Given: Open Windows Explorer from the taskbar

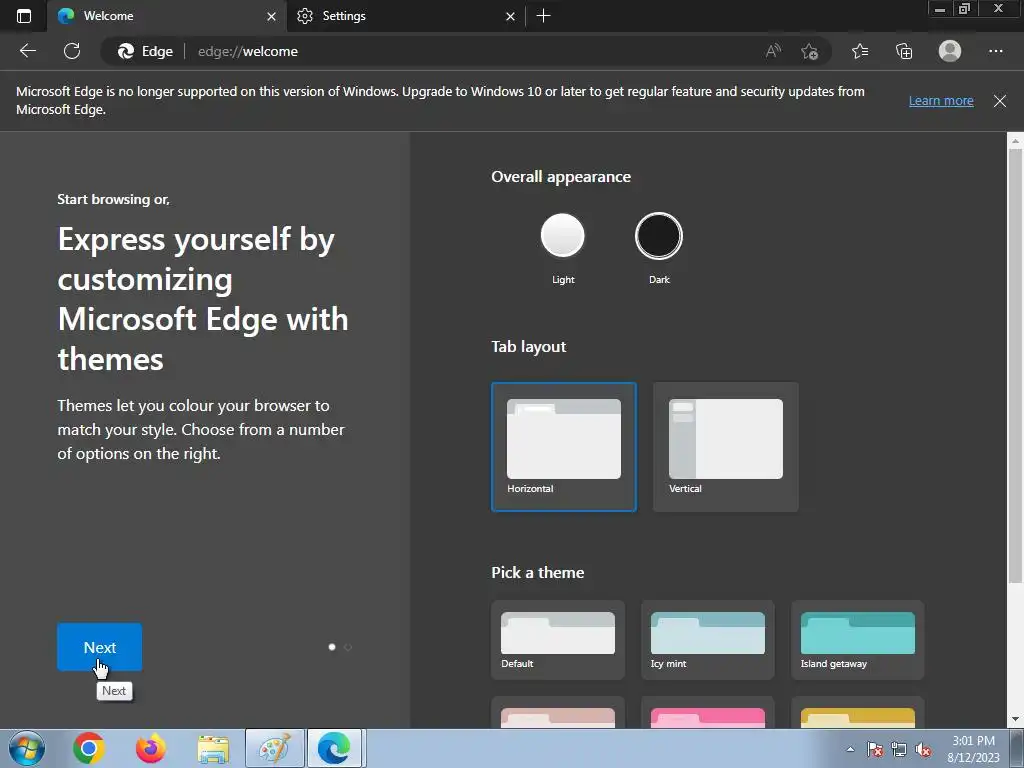Looking at the screenshot, I should pyautogui.click(x=213, y=748).
